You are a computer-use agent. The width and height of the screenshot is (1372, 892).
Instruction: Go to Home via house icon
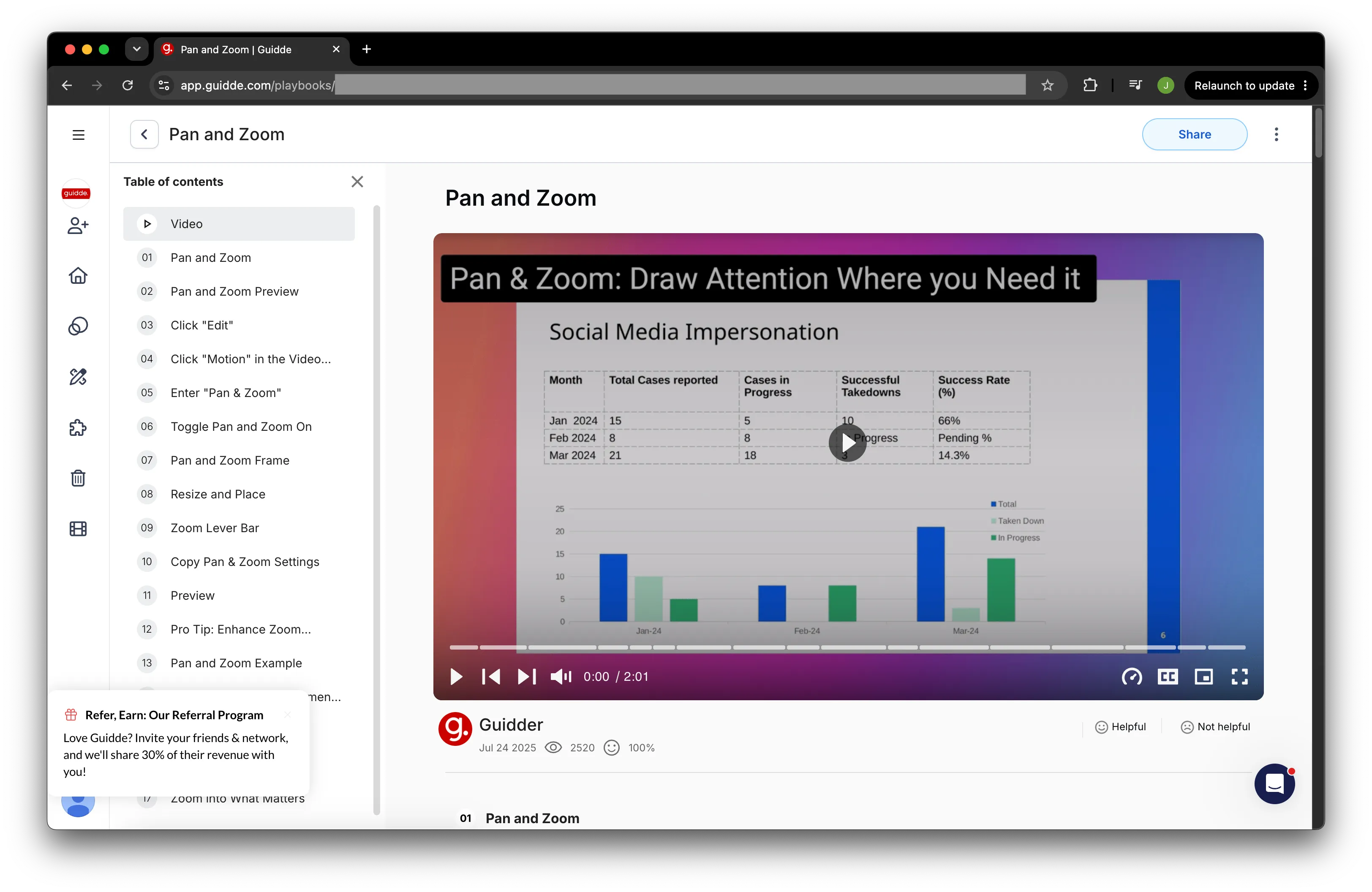click(x=78, y=275)
